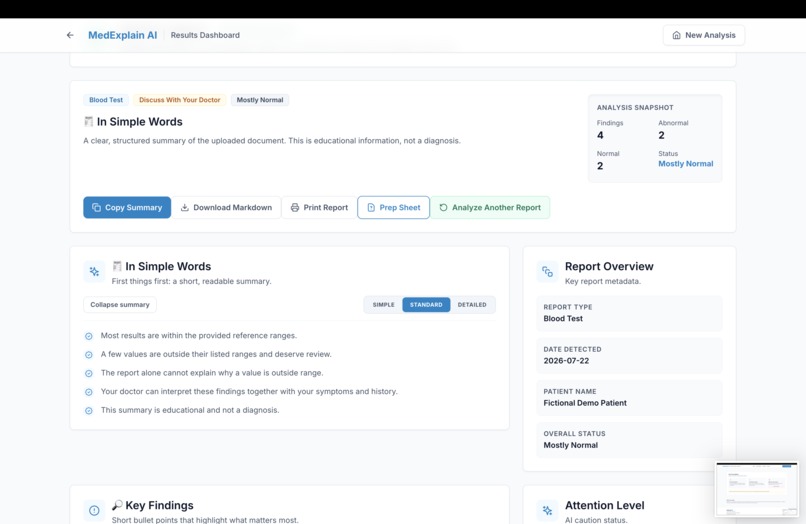Click the Attention Level heading

tap(604, 505)
